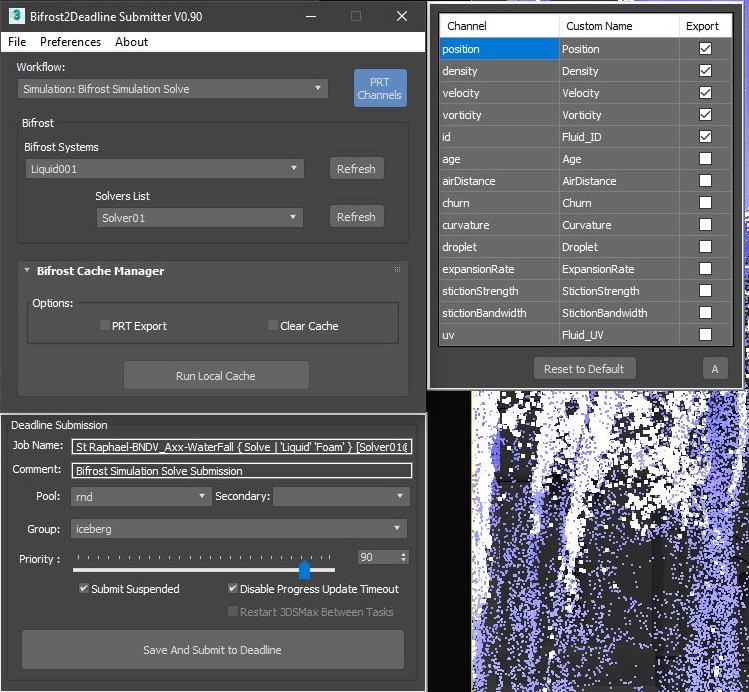Click the Fluid_ID custom name cell
Image resolution: width=749 pixels, height=692 pixels.
(x=619, y=137)
